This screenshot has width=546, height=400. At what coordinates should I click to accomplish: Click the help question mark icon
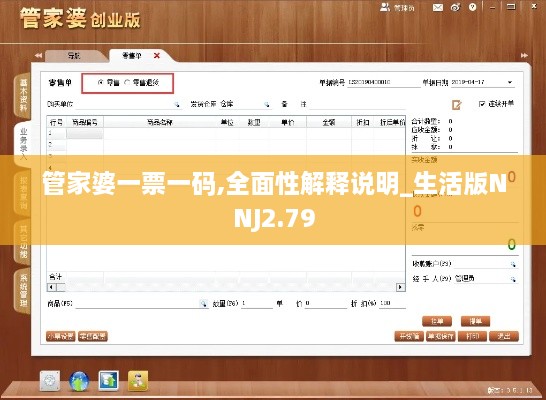click(472, 7)
